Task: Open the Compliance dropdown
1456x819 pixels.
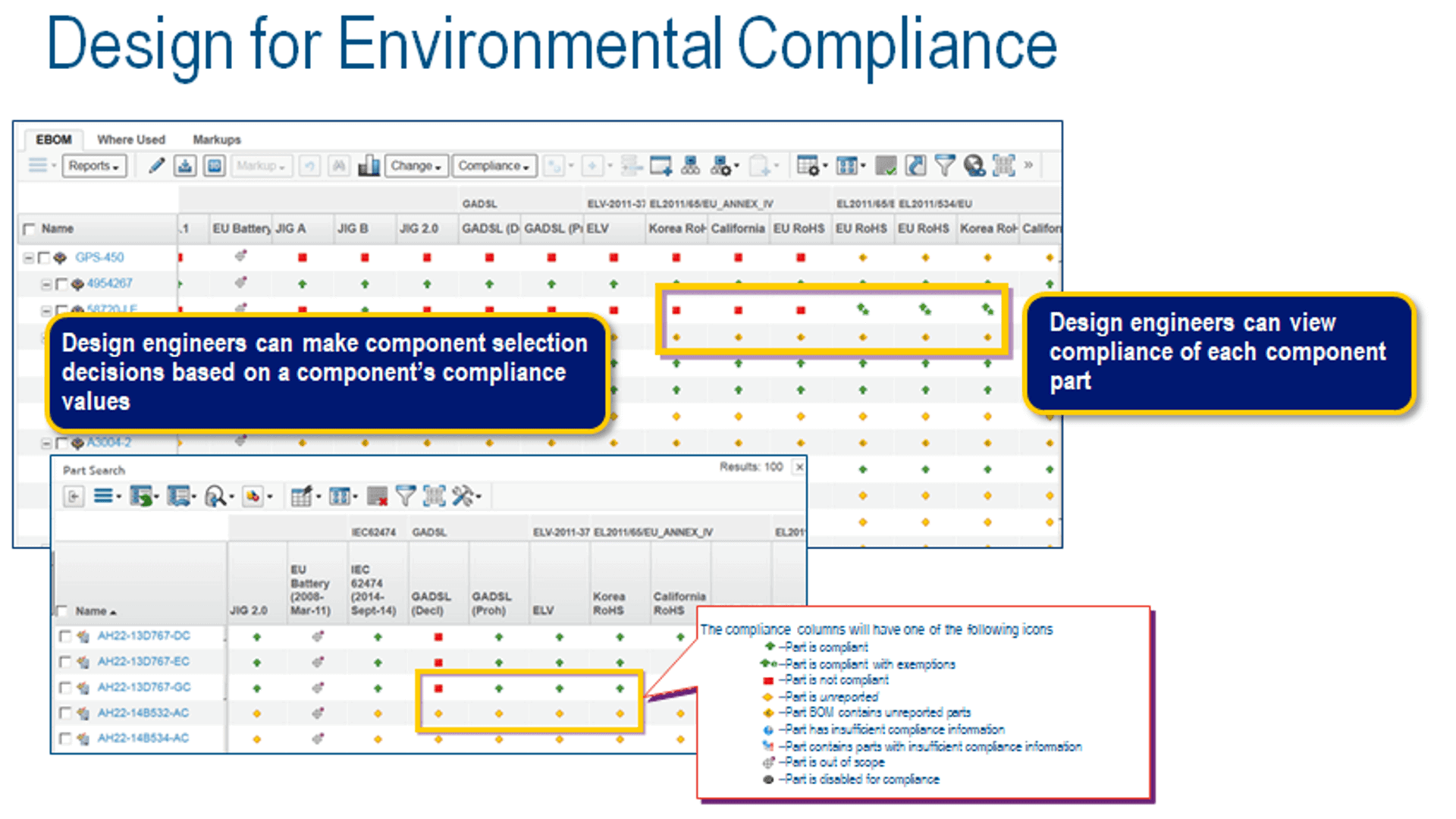Action: [x=494, y=165]
